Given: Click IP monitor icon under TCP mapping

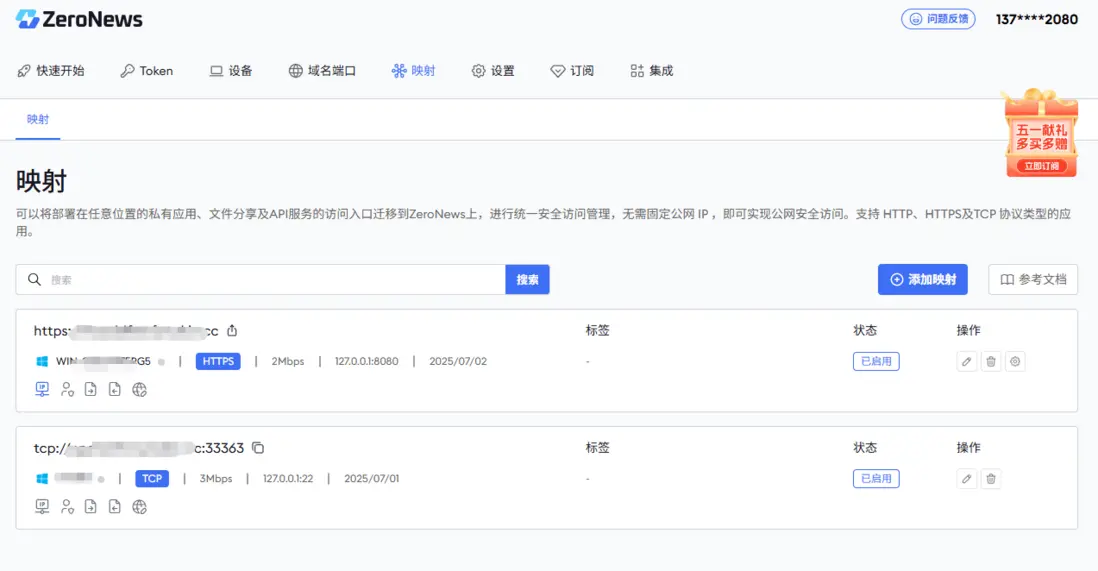Looking at the screenshot, I should click(42, 507).
